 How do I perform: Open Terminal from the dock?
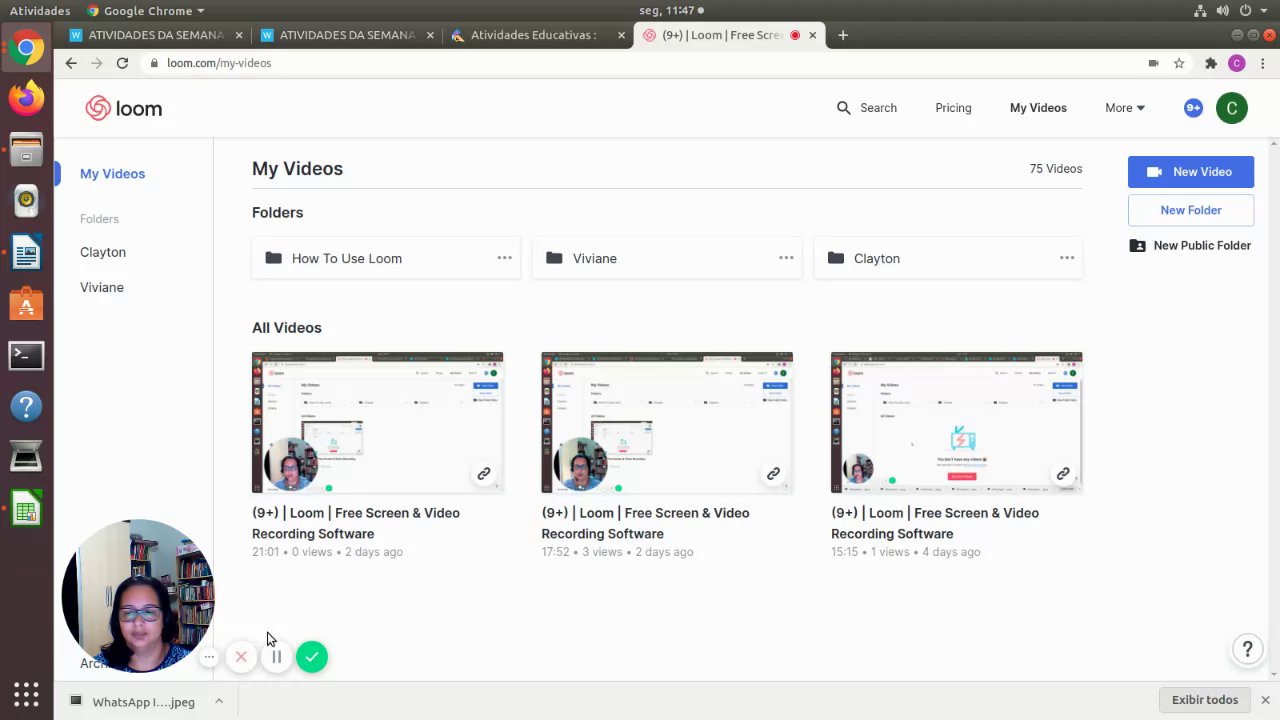pos(26,355)
